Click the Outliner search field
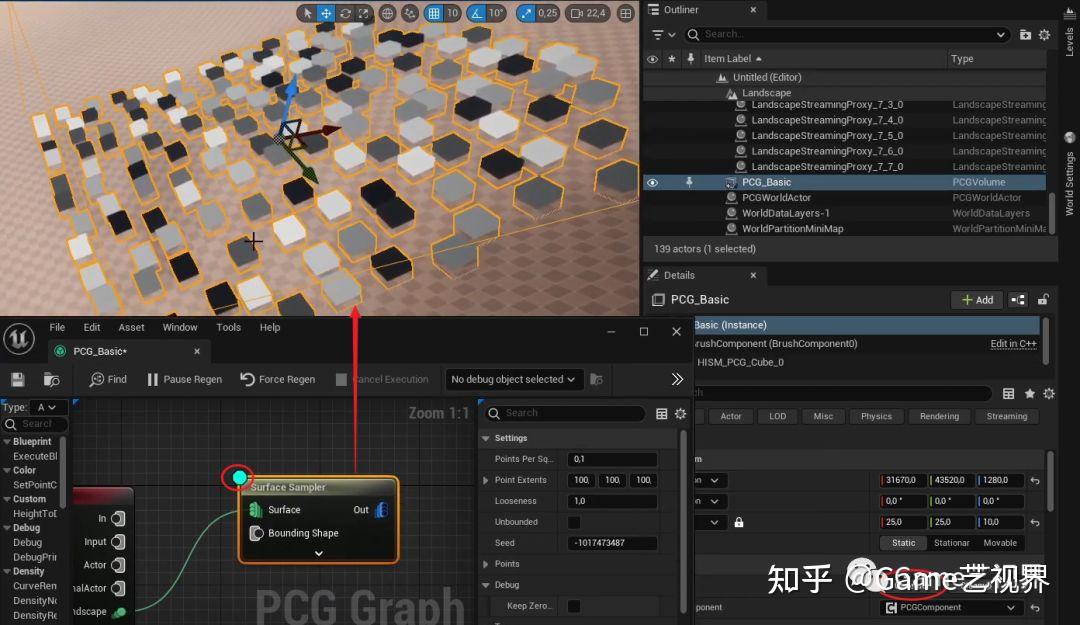 [850, 34]
